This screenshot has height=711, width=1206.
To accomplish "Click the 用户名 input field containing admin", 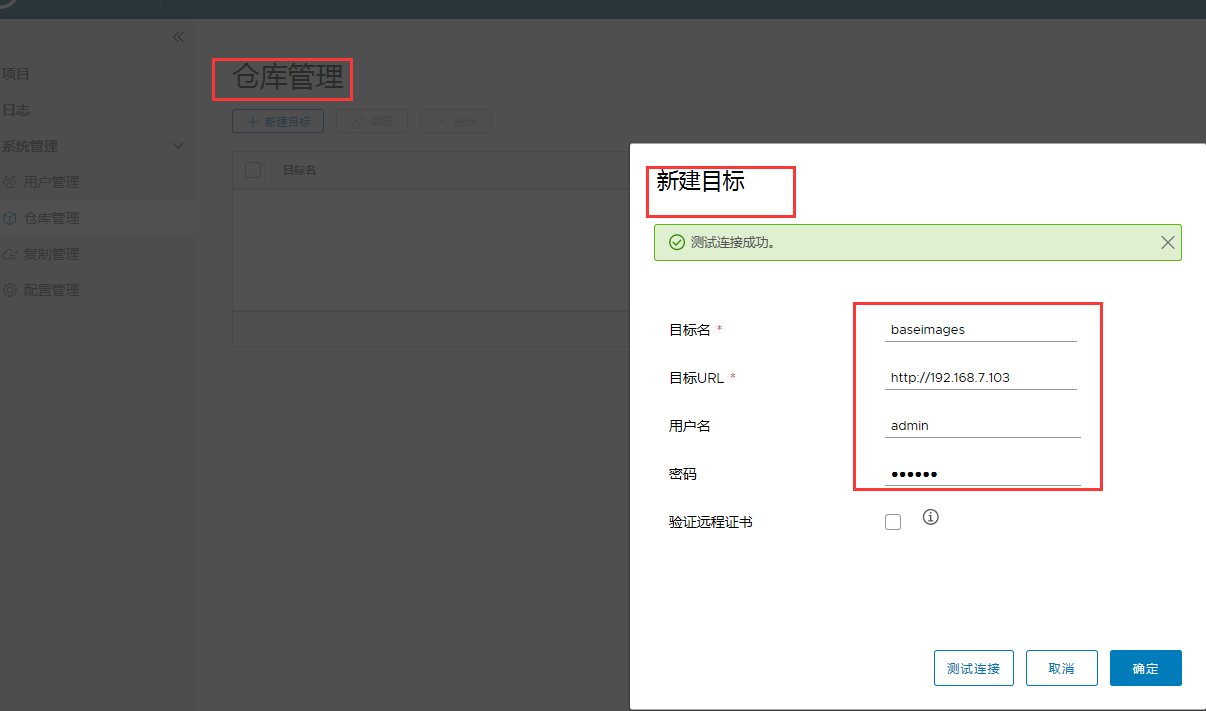I will pyautogui.click(x=983, y=425).
